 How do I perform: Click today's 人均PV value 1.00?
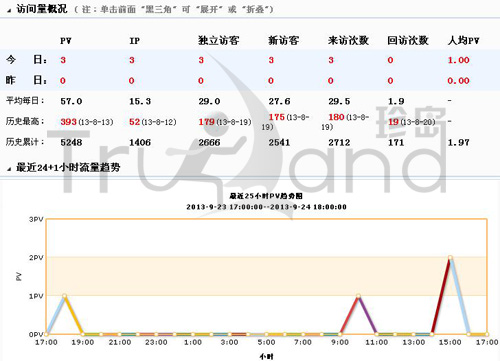point(458,60)
